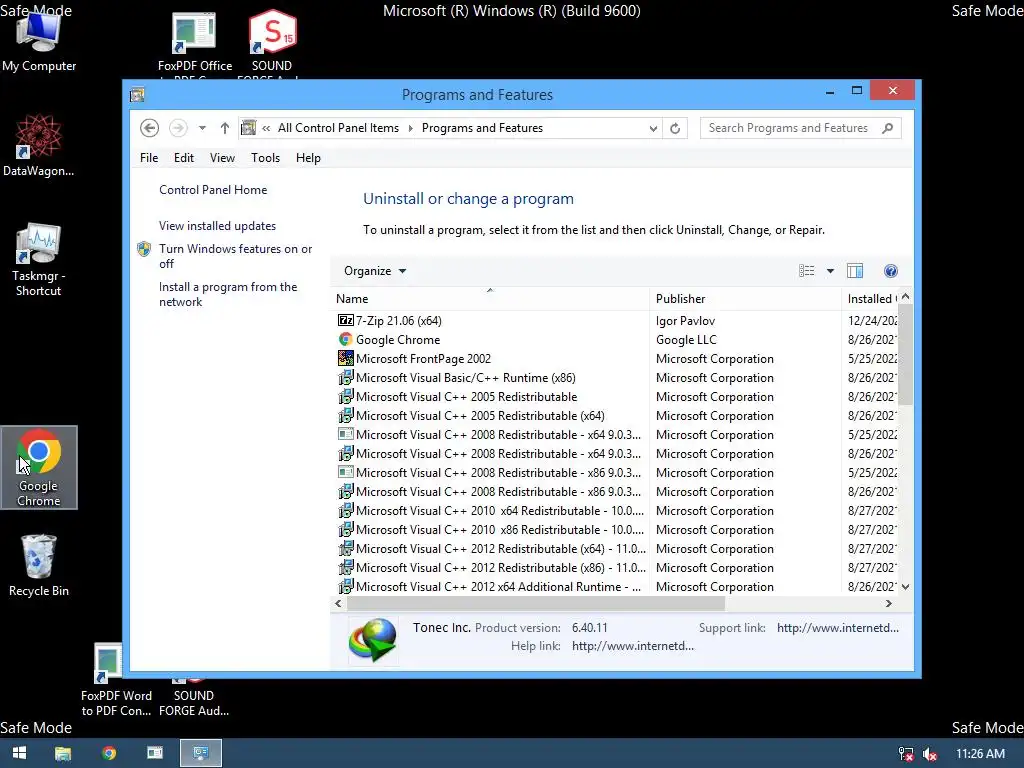Open Turn Windows features on or off
The width and height of the screenshot is (1024, 768).
(x=236, y=256)
